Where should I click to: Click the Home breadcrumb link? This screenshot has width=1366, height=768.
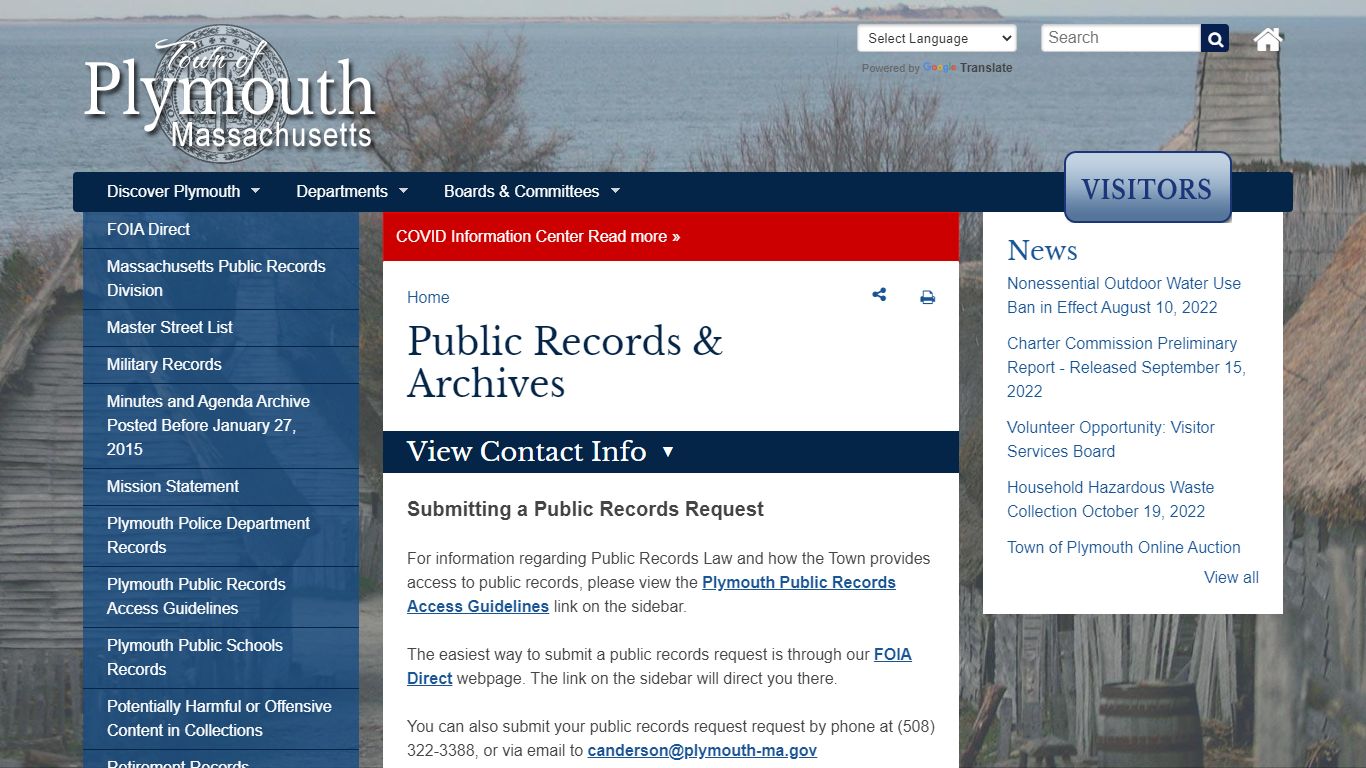428,297
